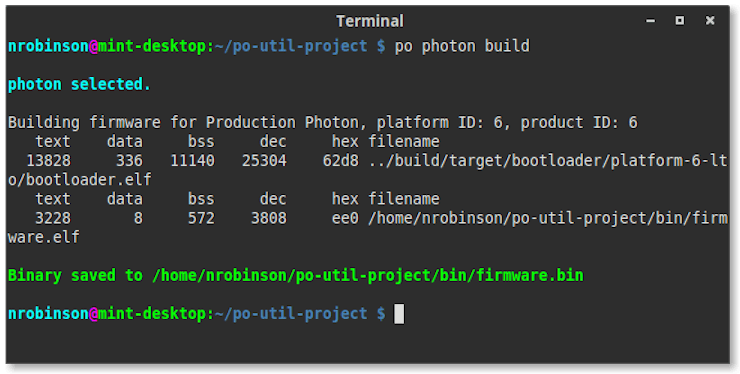Image resolution: width=740 pixels, height=374 pixels.
Task: Click the 'photon selected.' message
Action: coord(79,84)
